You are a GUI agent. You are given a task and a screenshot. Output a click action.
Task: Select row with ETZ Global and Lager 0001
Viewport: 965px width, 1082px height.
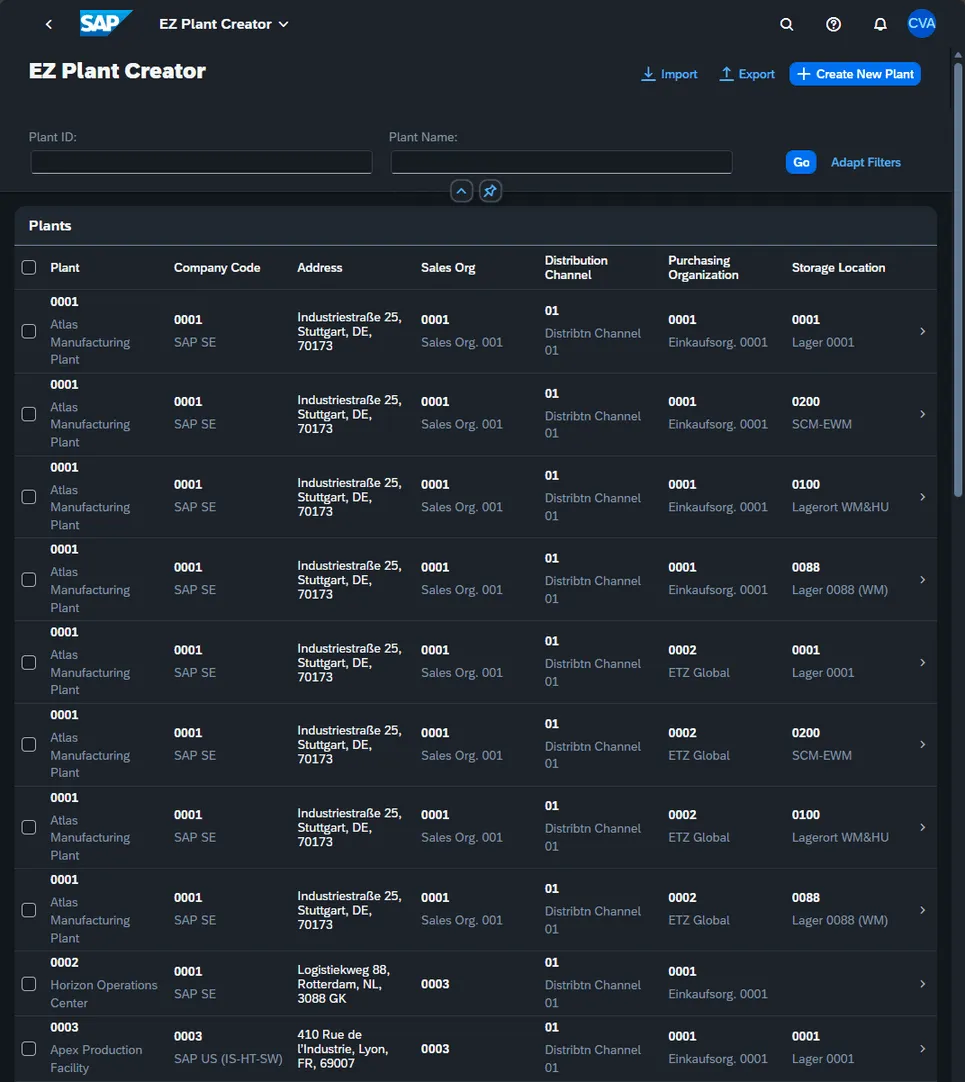click(29, 662)
